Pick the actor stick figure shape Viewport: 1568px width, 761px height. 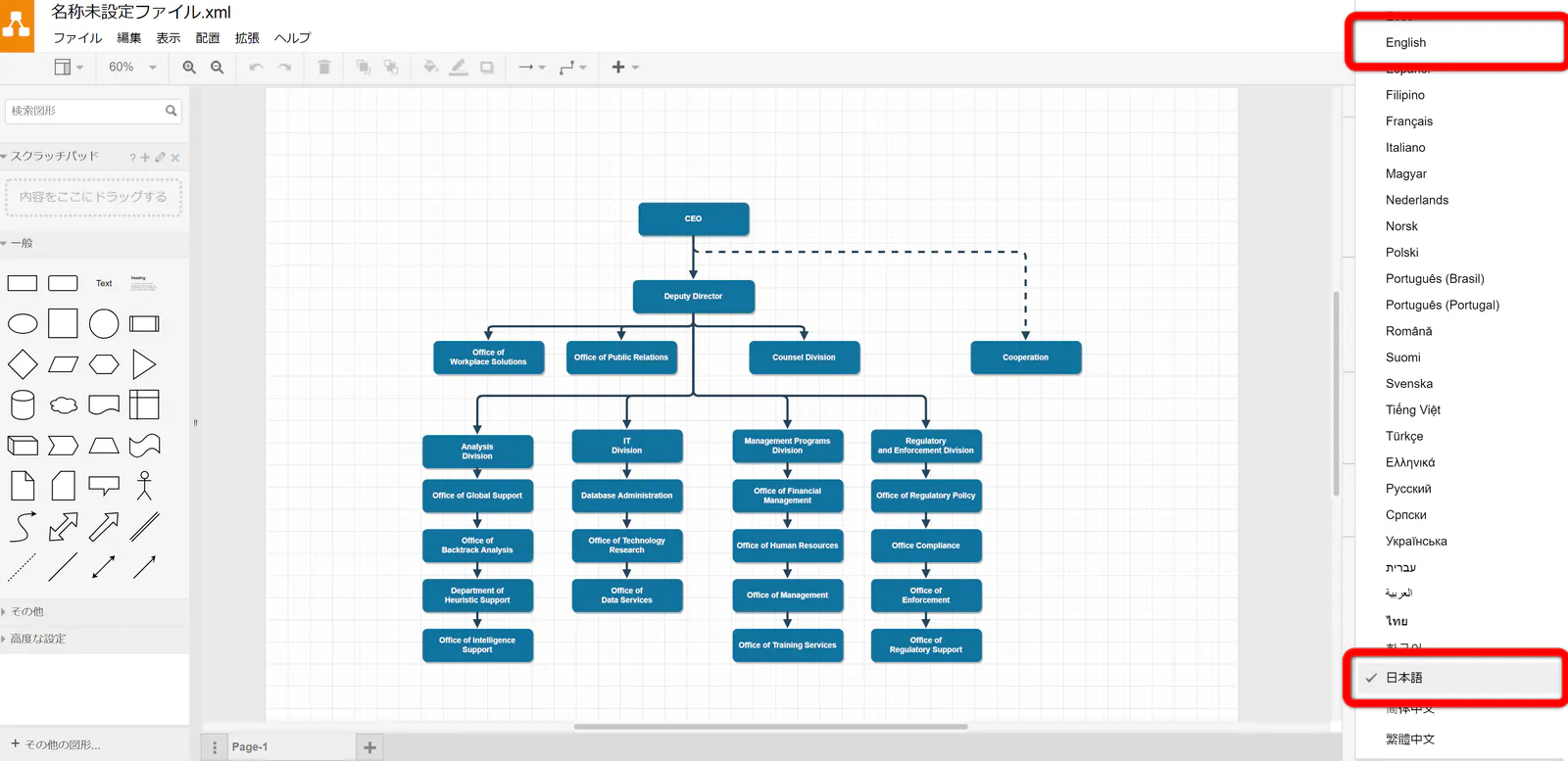(144, 486)
